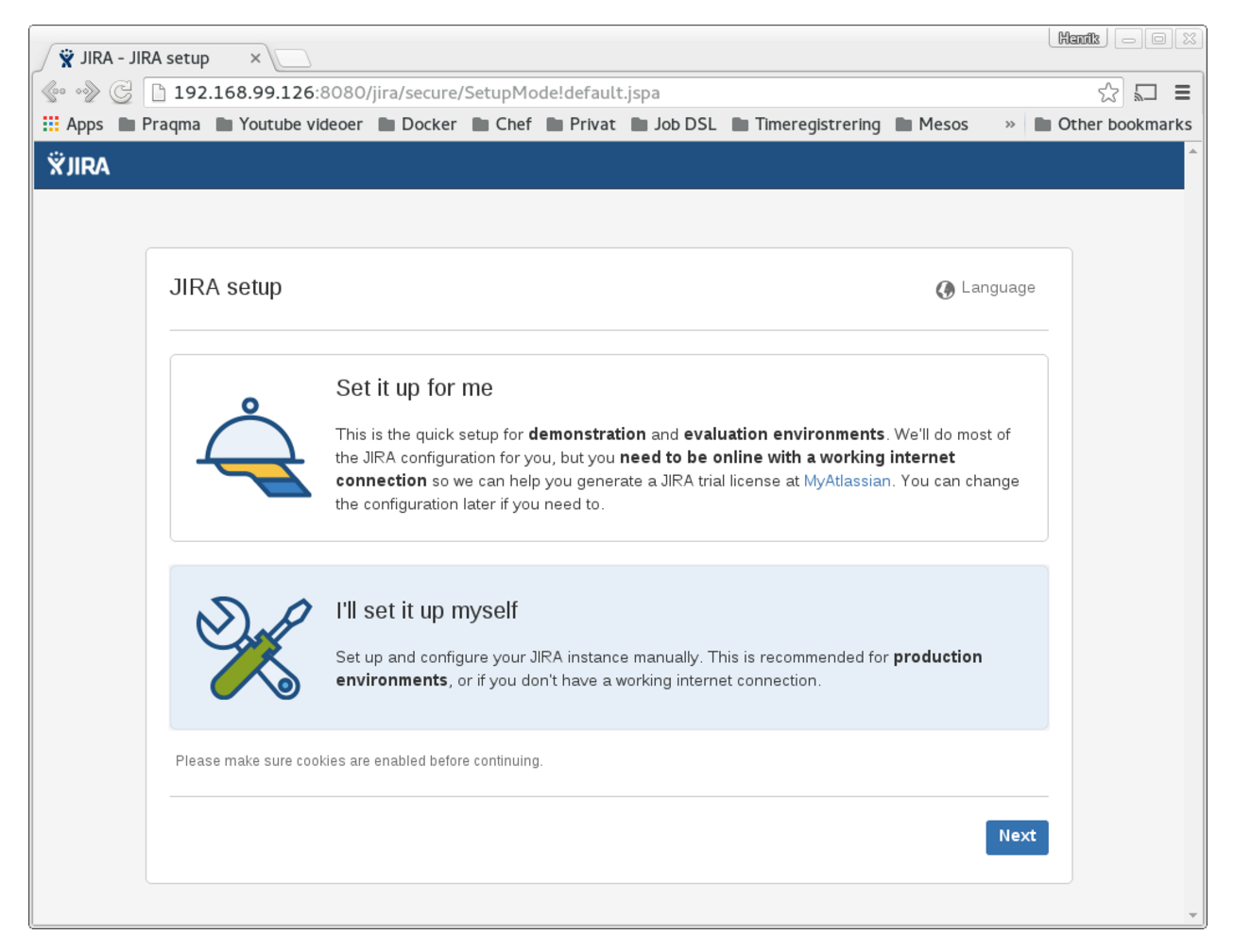Image resolution: width=1234 pixels, height=952 pixels.
Task: Click the JIRA setup heading
Action: [x=226, y=287]
